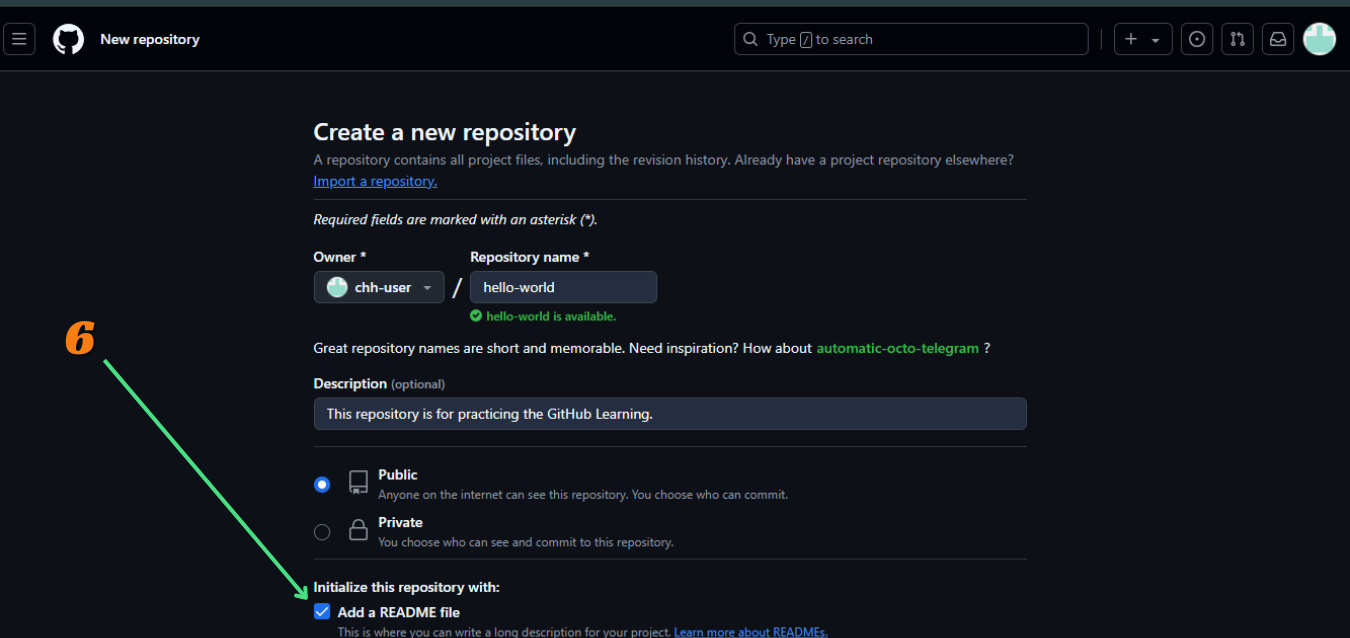
Task: Click into the Description text field
Action: (669, 414)
